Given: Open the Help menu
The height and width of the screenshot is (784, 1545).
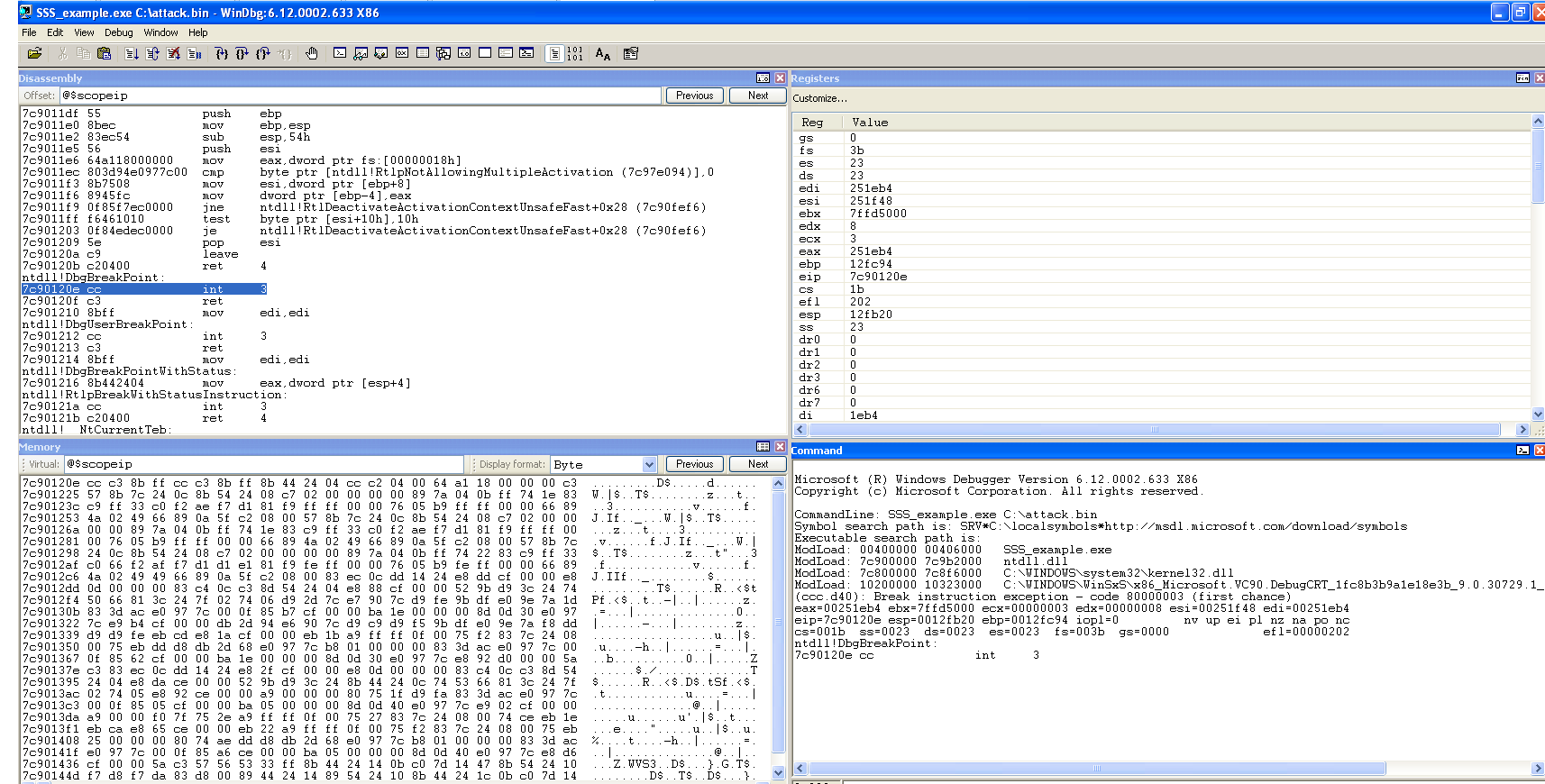Looking at the screenshot, I should point(197,32).
